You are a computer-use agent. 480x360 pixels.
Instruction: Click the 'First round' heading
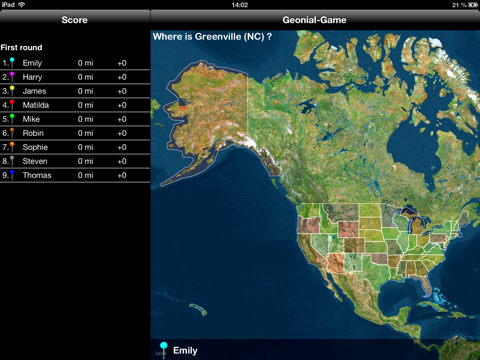pos(21,47)
